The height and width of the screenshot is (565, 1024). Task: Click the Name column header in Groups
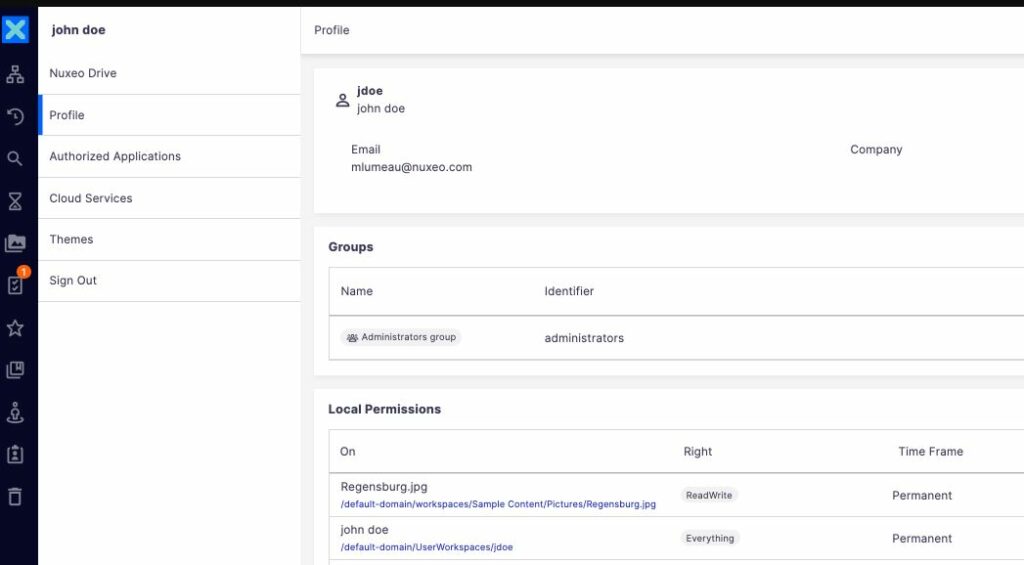pyautogui.click(x=357, y=291)
